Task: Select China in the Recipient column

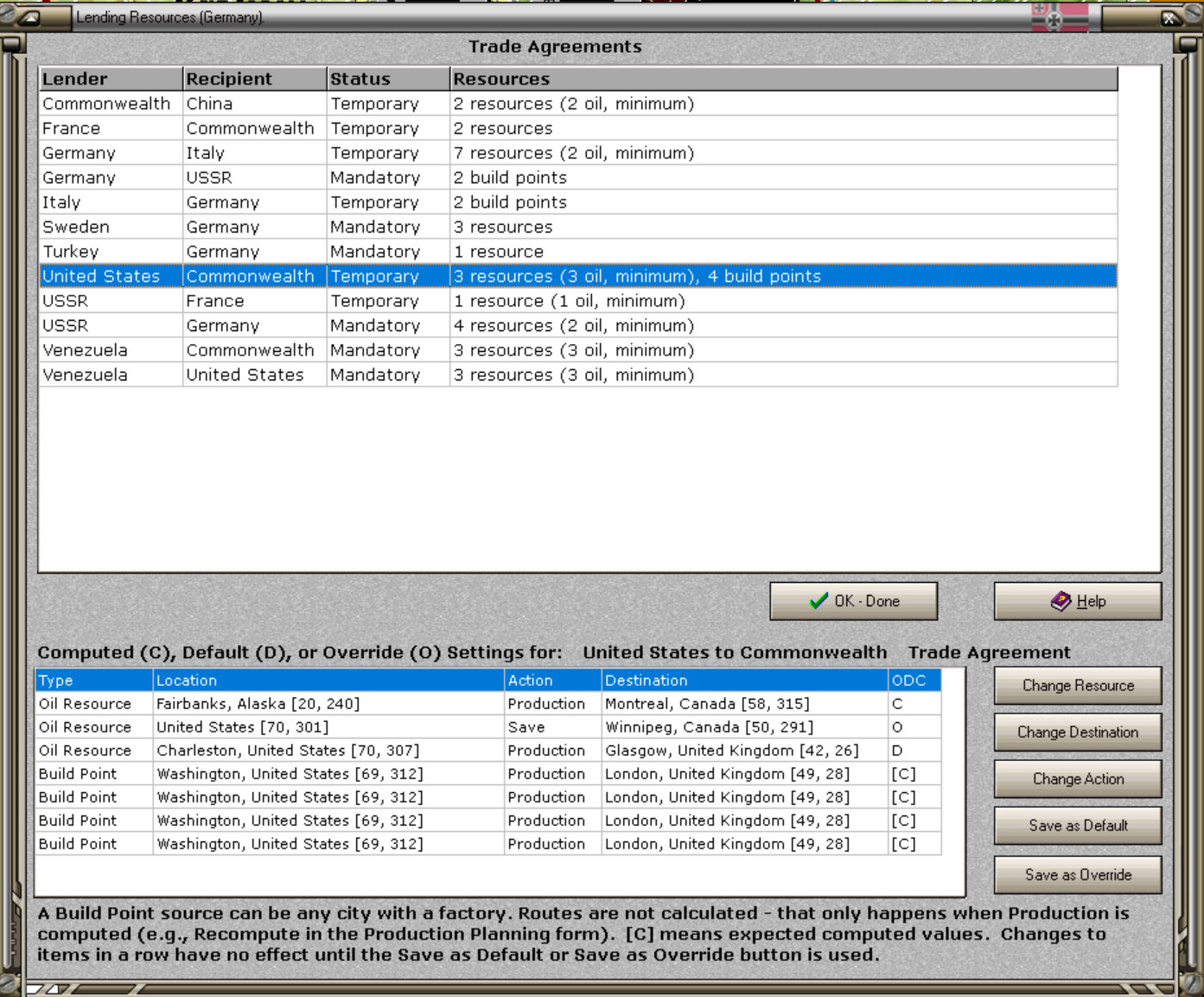Action: [x=255, y=104]
